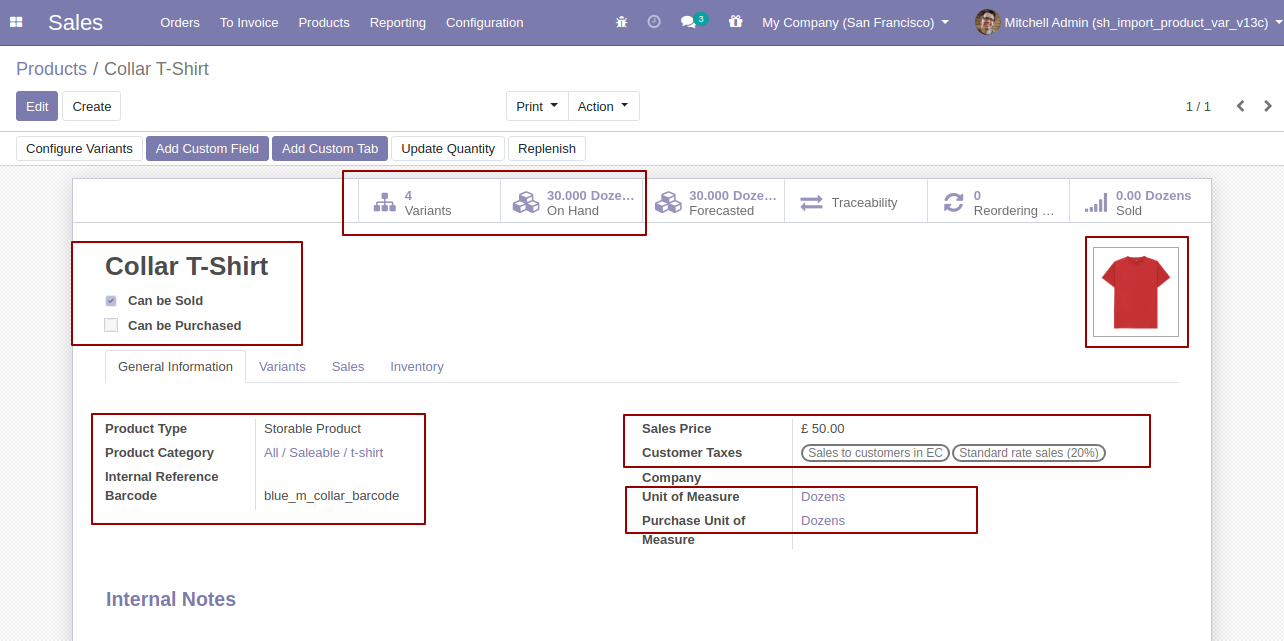Viewport: 1284px width, 641px height.
Task: Open the apps grid menu icon
Action: coord(16,22)
